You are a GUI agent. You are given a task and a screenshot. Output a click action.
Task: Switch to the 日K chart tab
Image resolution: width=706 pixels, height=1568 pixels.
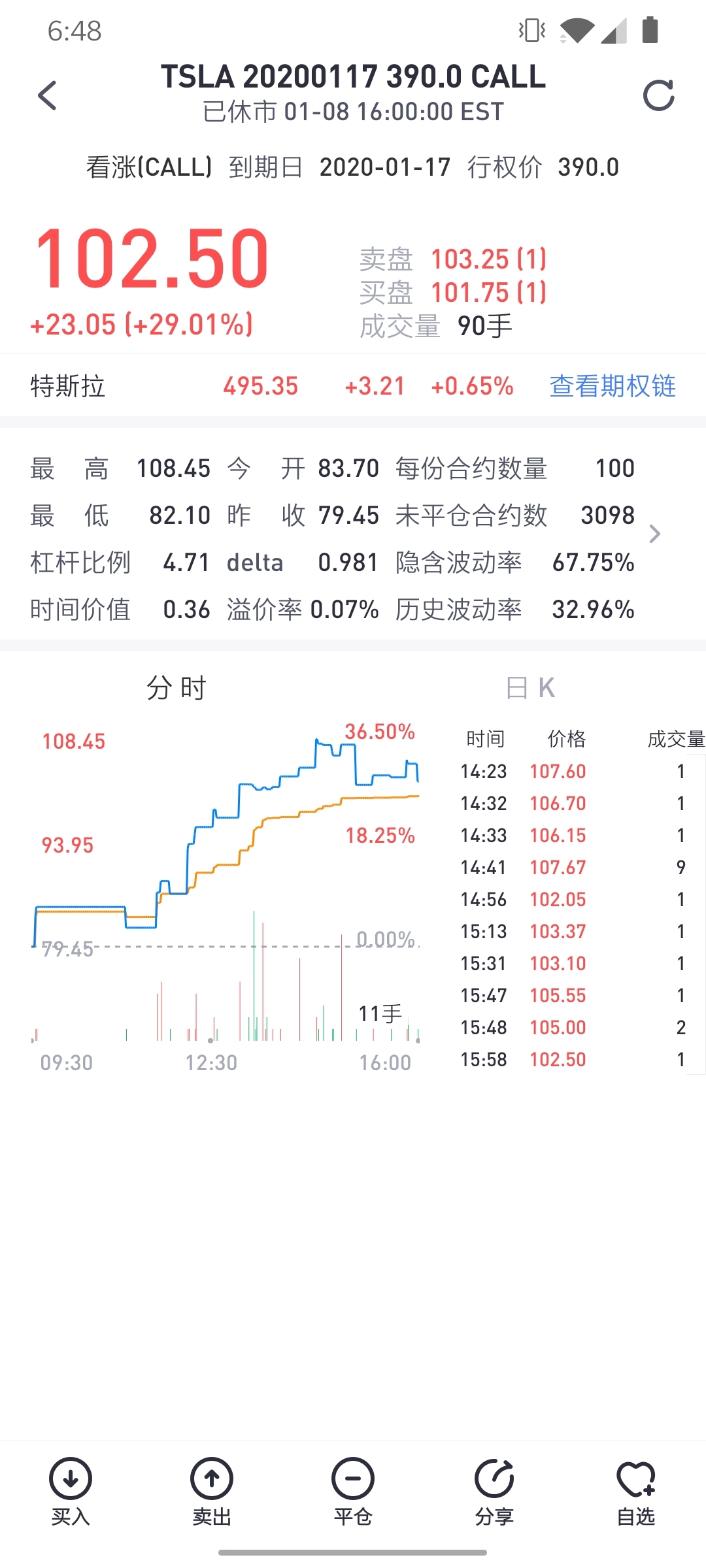pyautogui.click(x=530, y=688)
